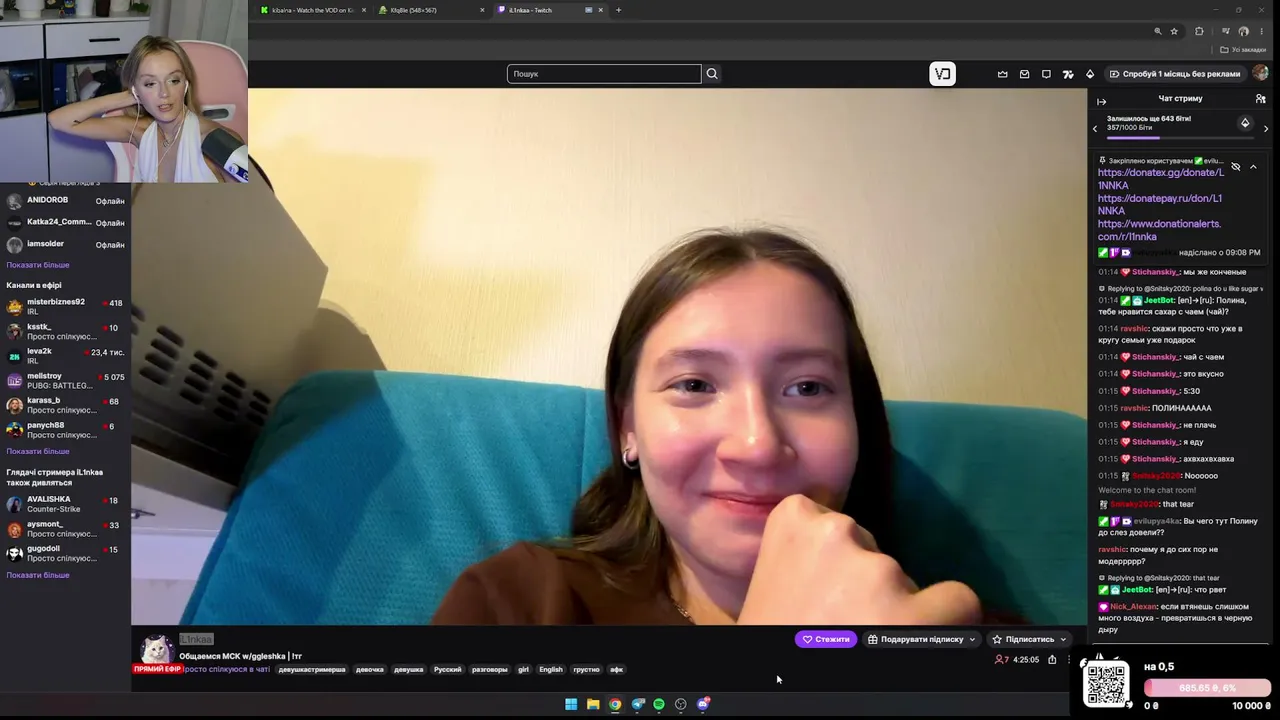Open the whispers speech-bubble icon
The image size is (1280, 720).
(x=1046, y=74)
